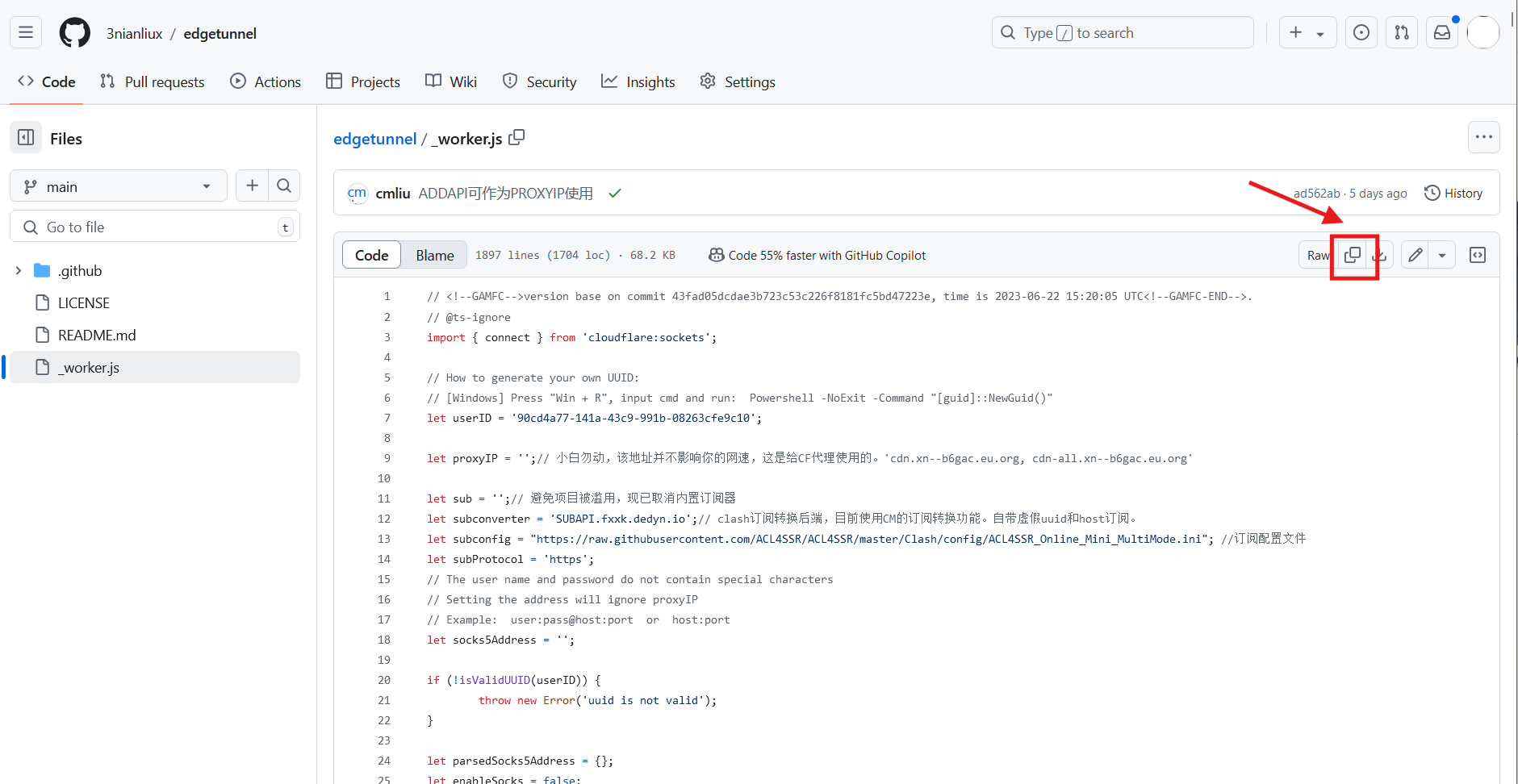Viewport: 1518px width, 784px height.
Task: Add a file with the plus button
Action: 253,186
